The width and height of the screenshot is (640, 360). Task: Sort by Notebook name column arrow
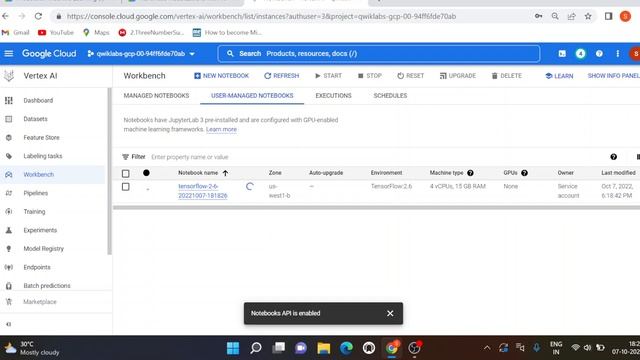225,173
